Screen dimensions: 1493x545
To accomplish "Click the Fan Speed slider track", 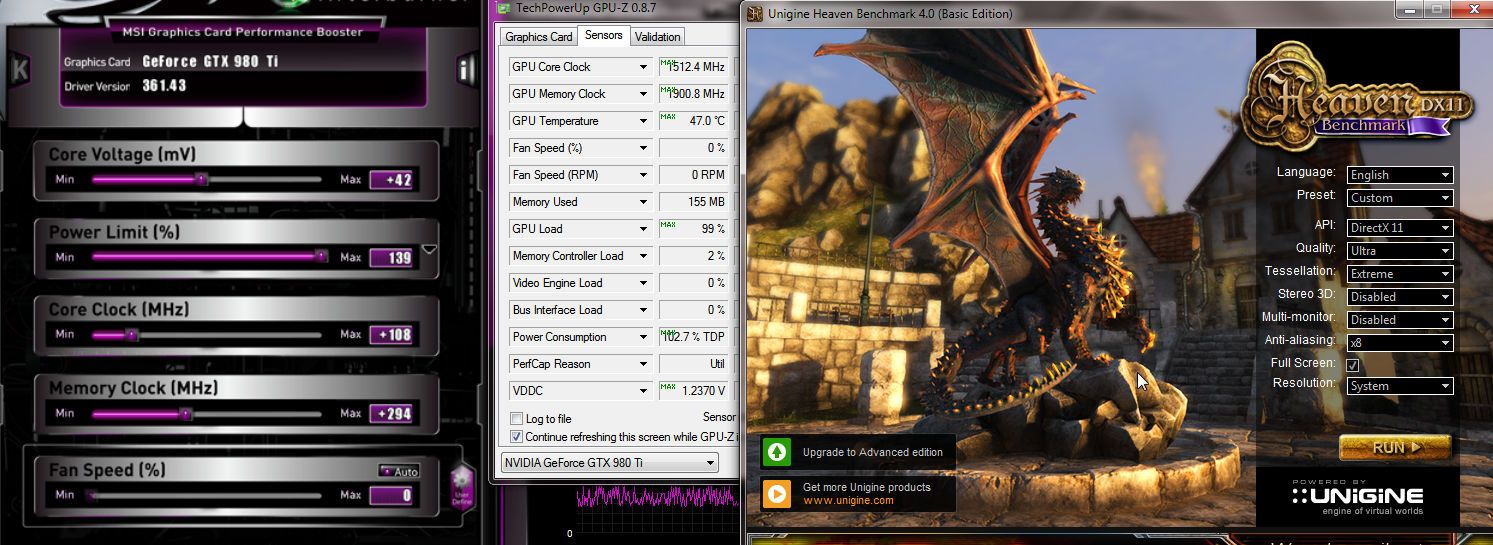I will point(207,495).
